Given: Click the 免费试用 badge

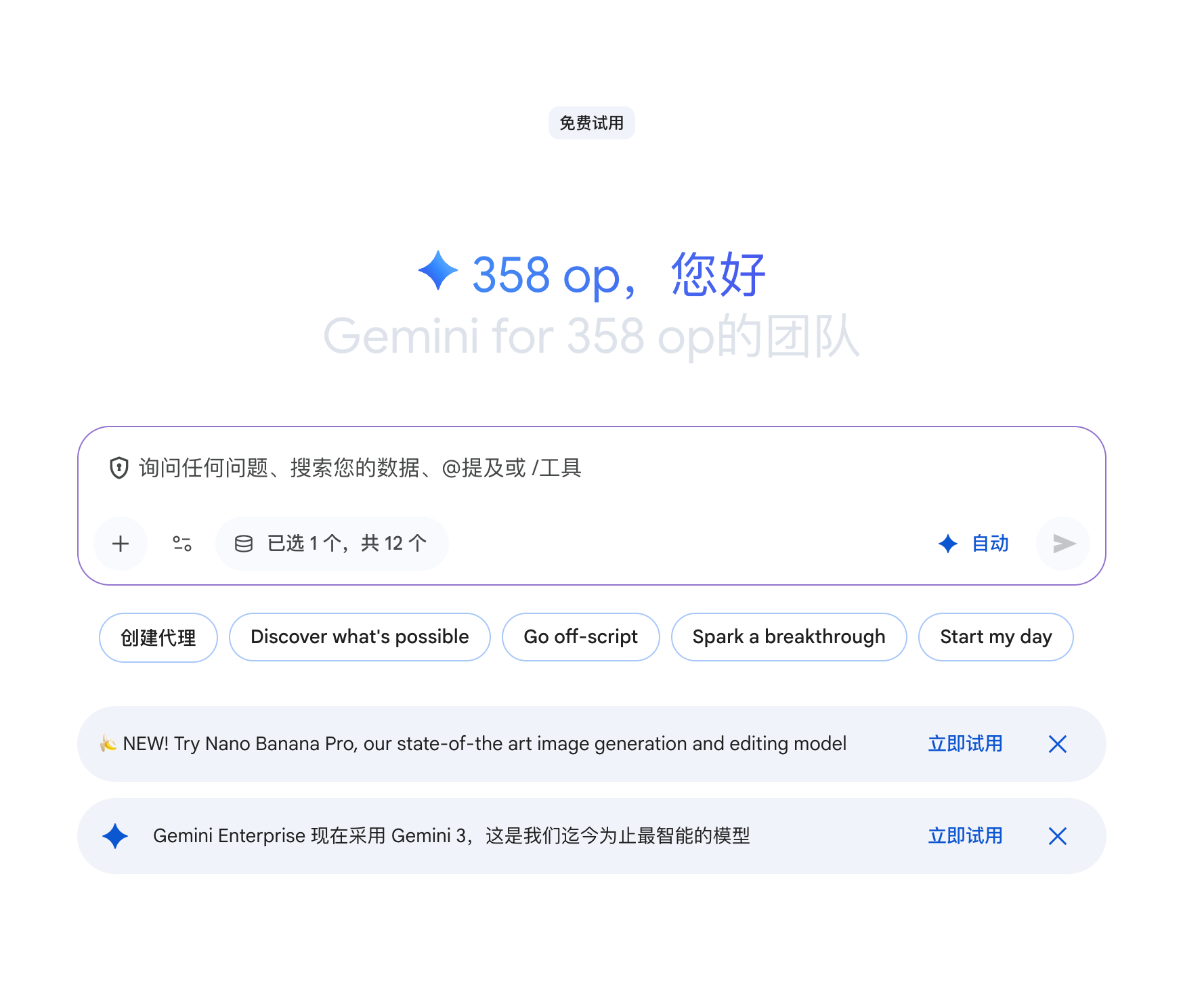Looking at the screenshot, I should [x=592, y=123].
